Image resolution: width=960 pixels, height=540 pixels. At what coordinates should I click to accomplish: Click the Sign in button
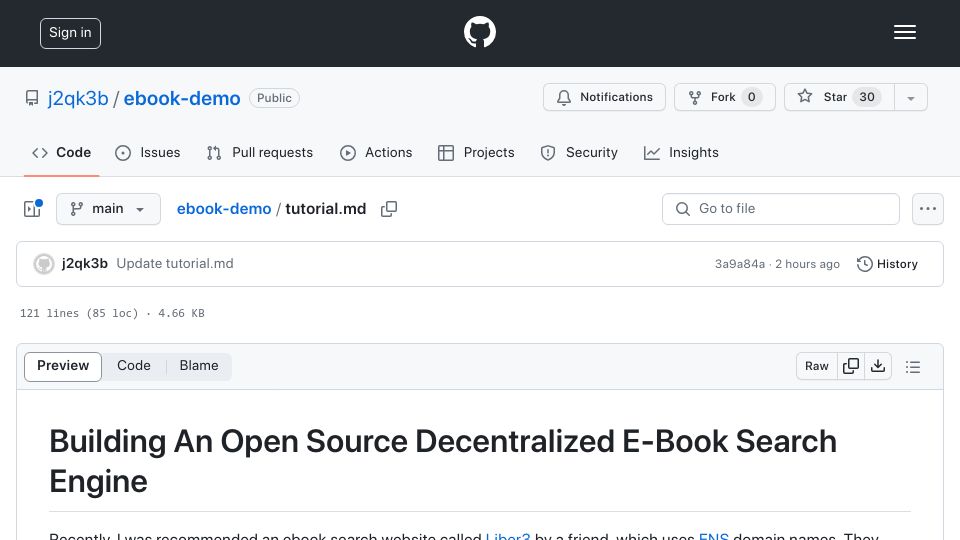point(70,33)
